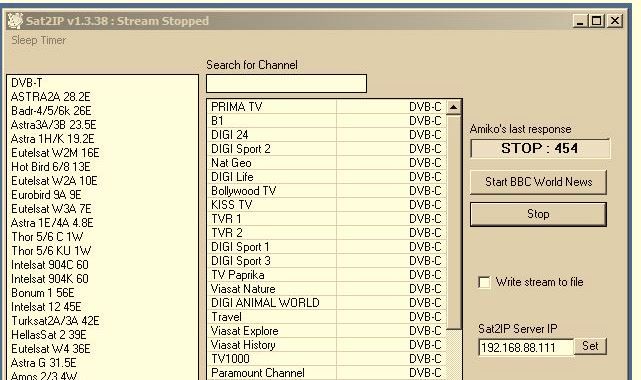The height and width of the screenshot is (380, 641).
Task: Select TVR 2 channel
Action: tap(327, 233)
